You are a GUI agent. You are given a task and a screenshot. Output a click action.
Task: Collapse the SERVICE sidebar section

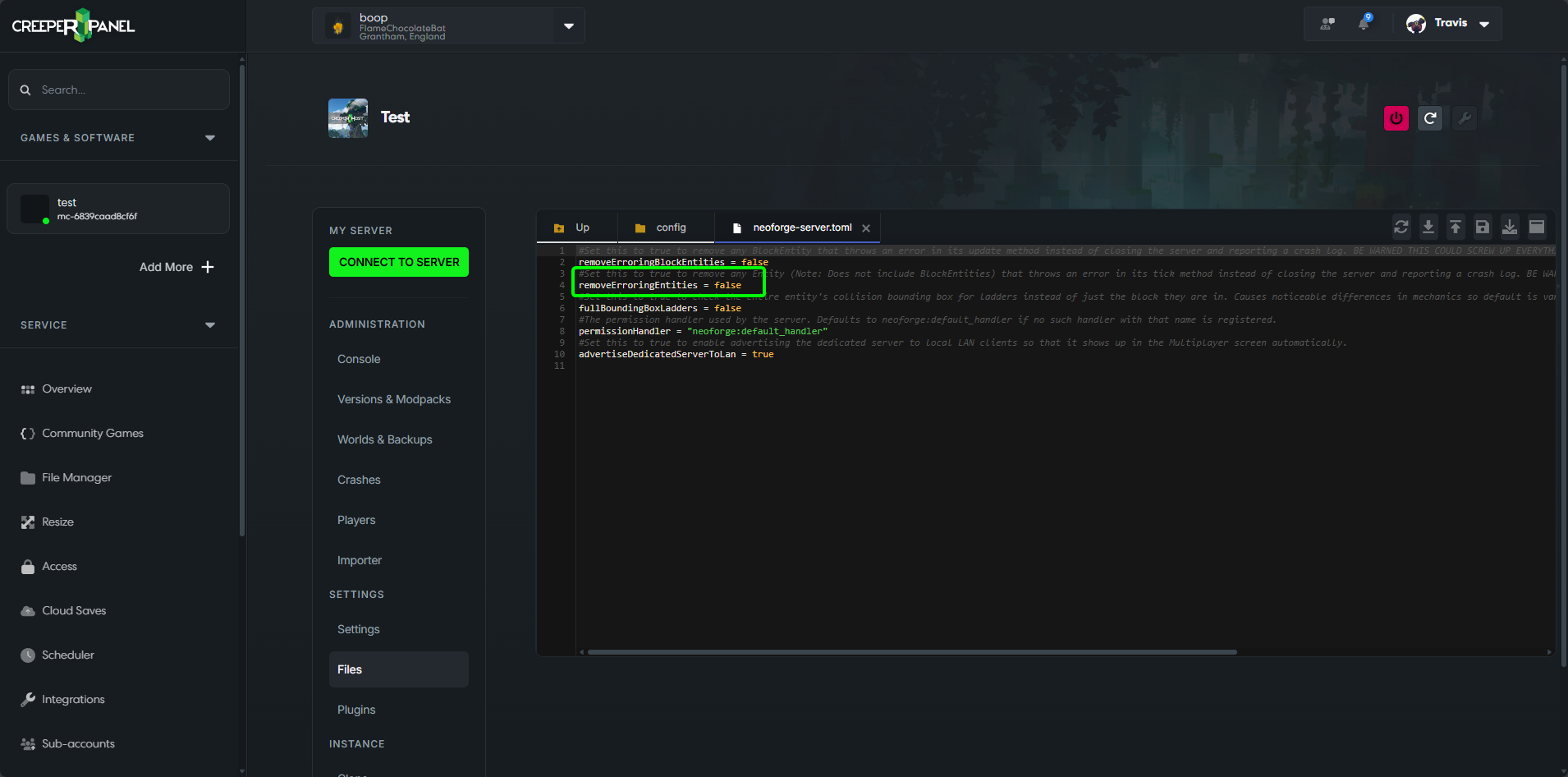[x=210, y=324]
